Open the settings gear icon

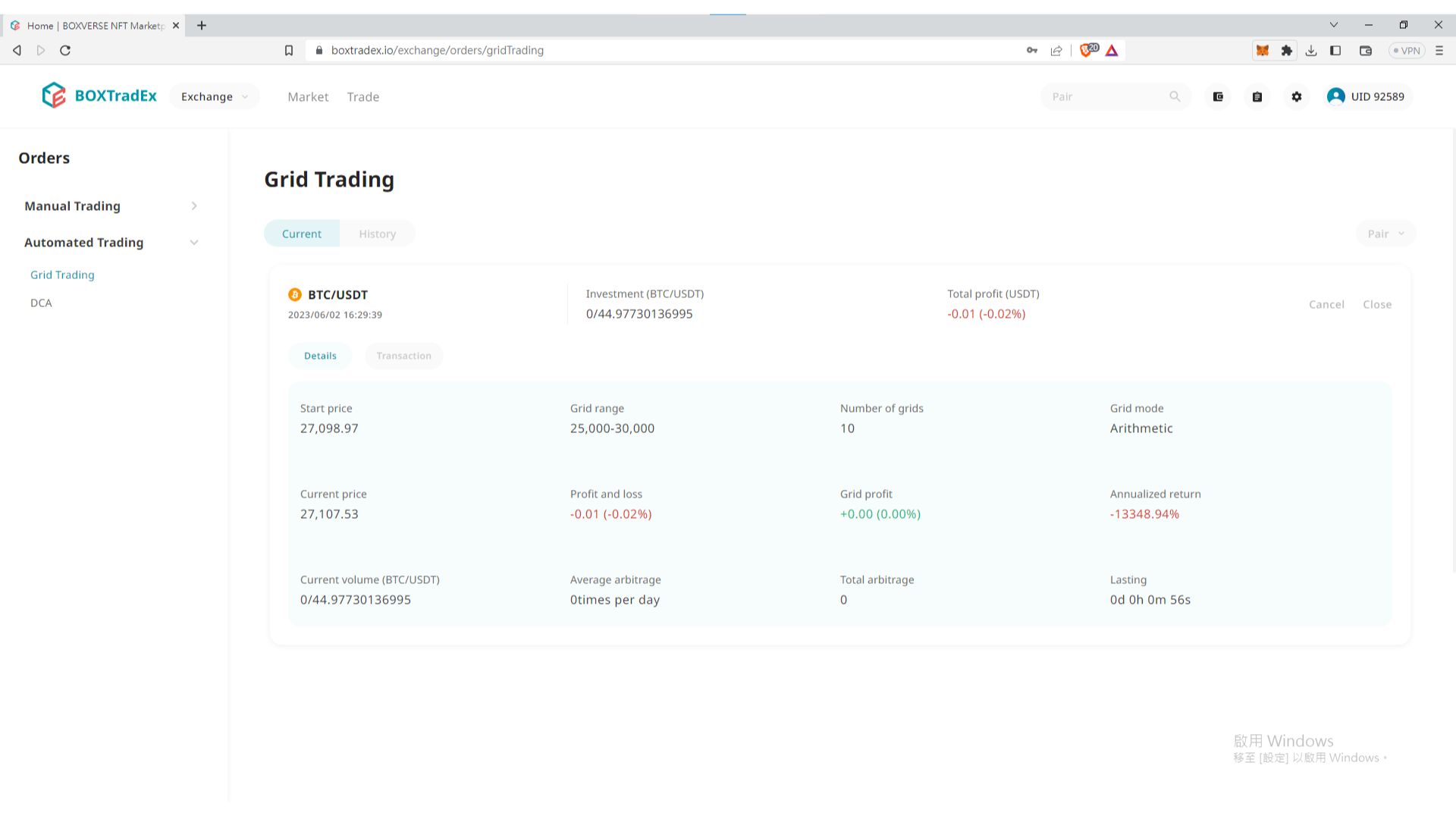point(1297,96)
